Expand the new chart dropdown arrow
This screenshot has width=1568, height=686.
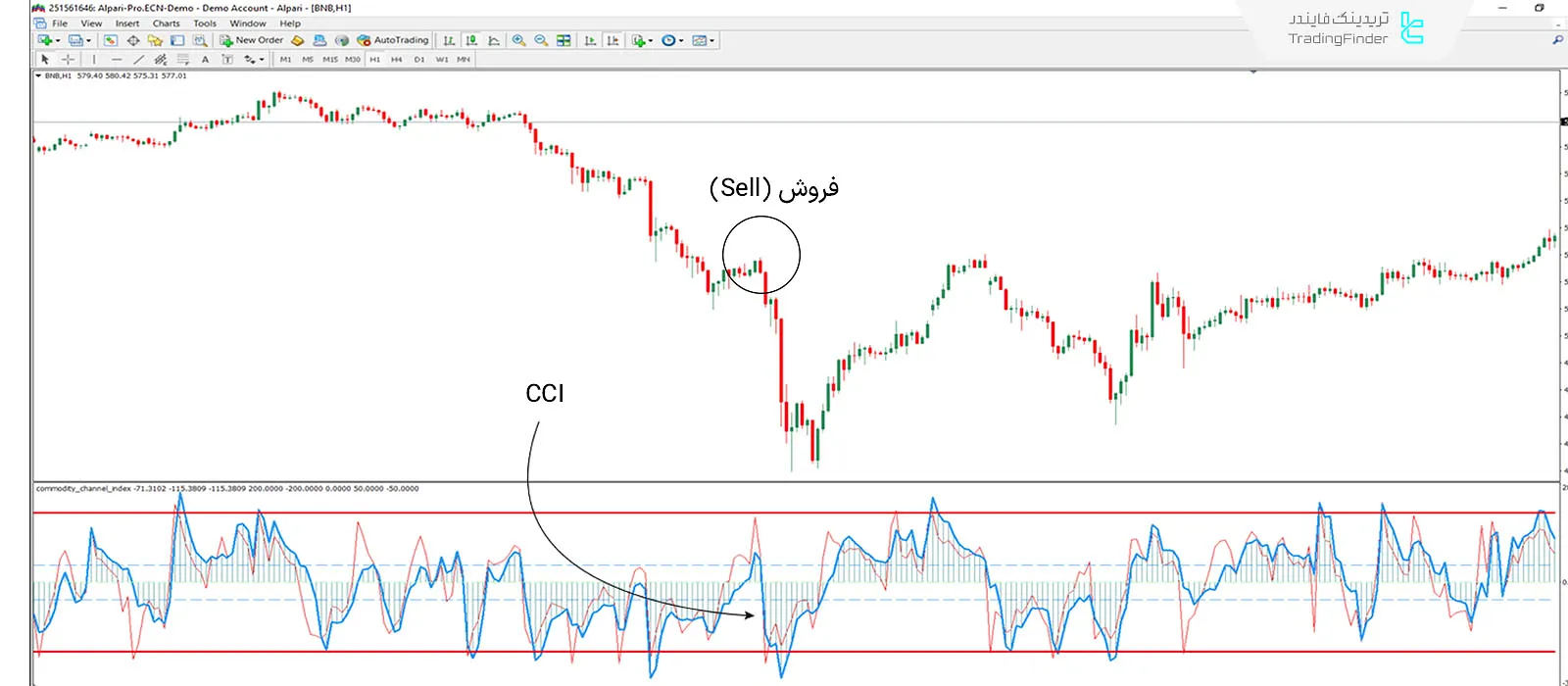coord(58,41)
